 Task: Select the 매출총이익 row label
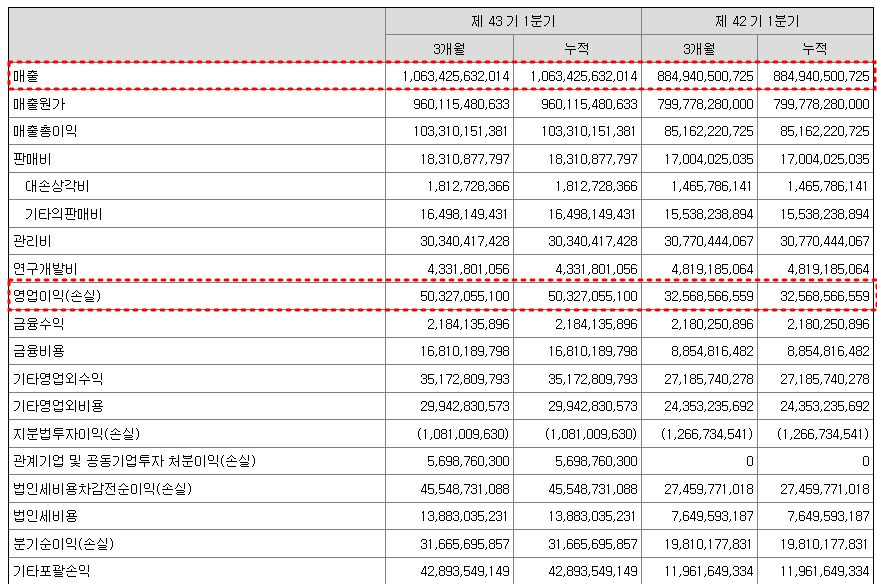(38, 129)
